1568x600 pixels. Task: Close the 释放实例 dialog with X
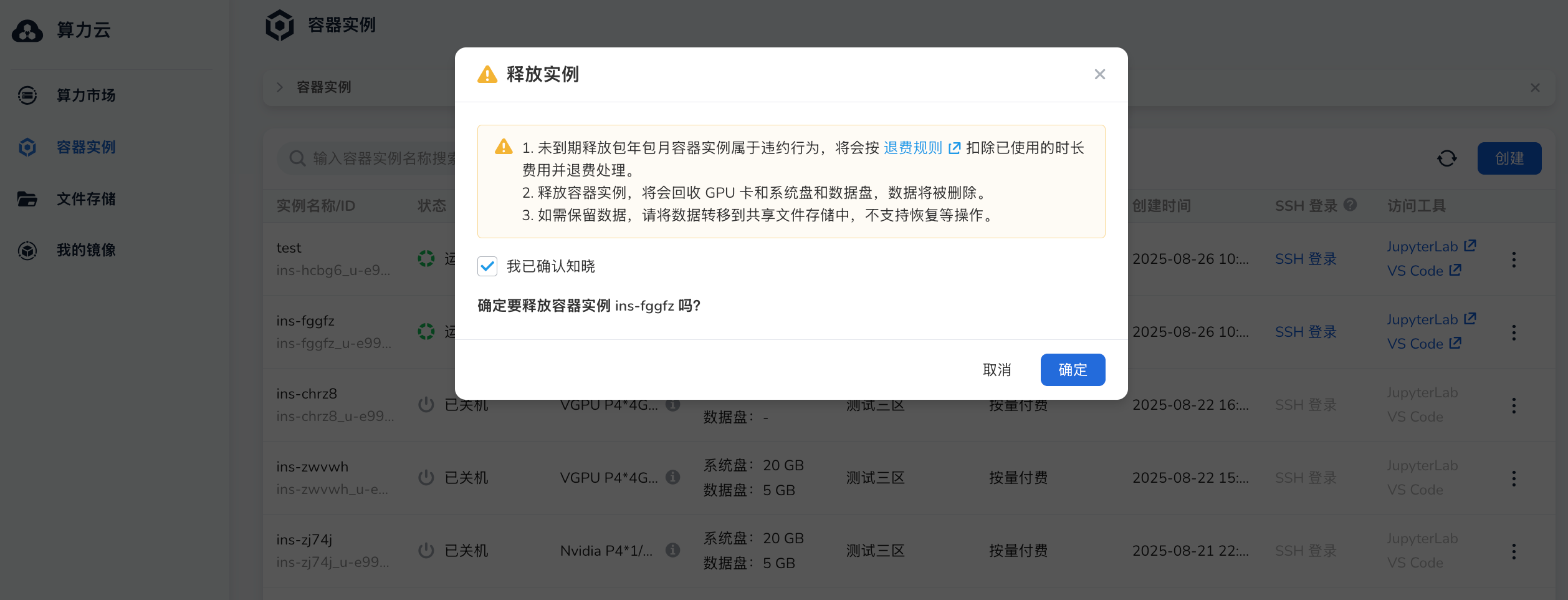coord(1099,74)
